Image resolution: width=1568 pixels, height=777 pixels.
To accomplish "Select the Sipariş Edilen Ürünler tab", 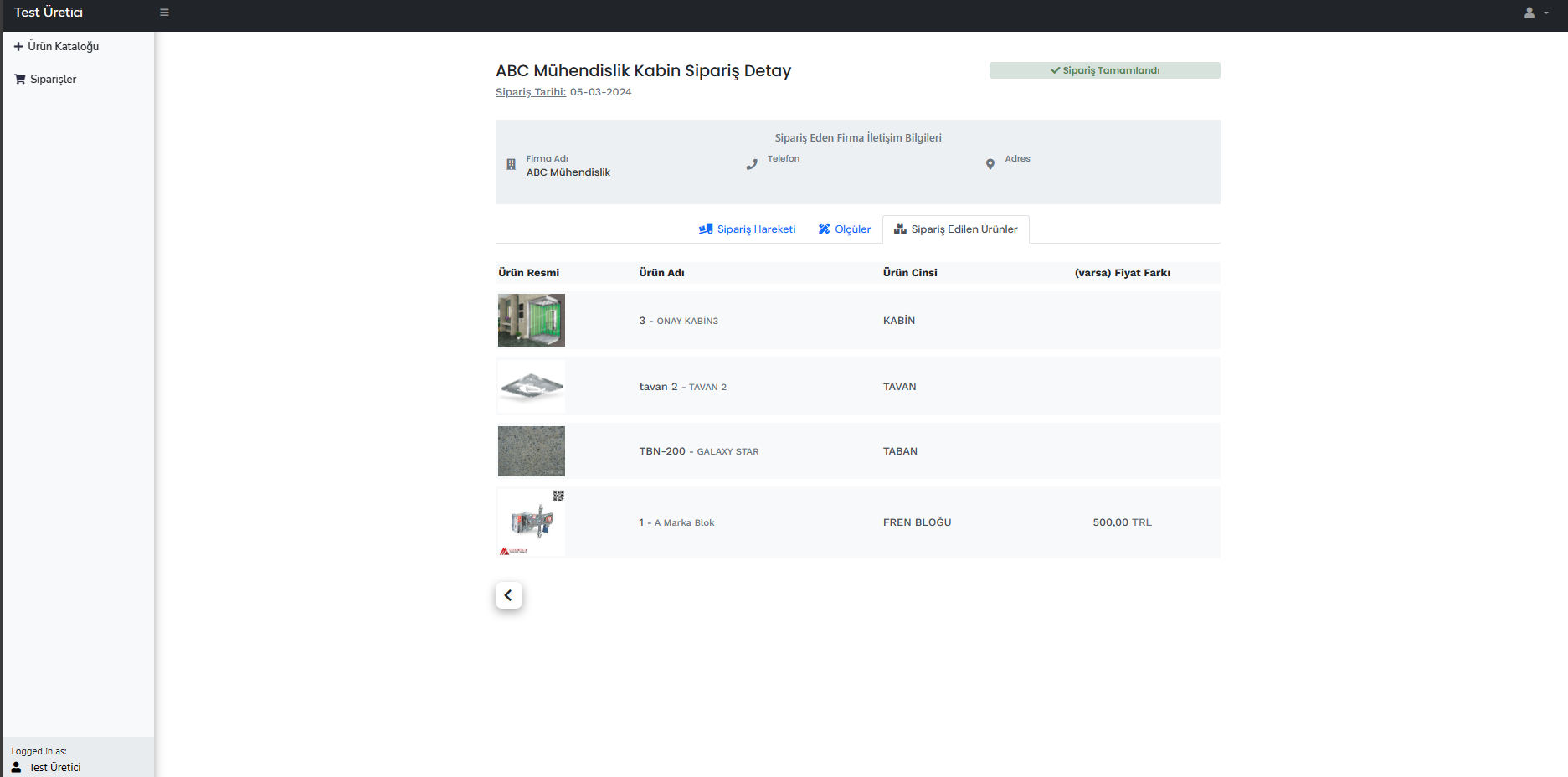I will pyautogui.click(x=955, y=229).
